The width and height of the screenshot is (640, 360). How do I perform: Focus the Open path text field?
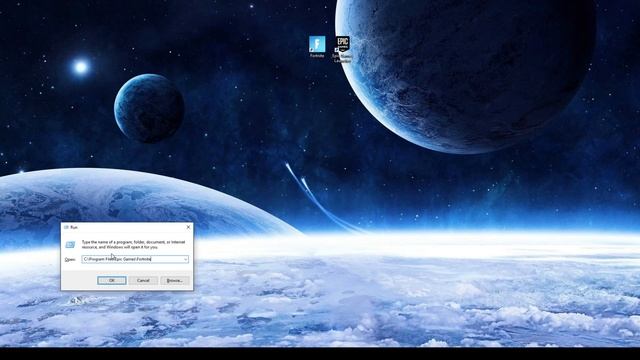pos(135,259)
